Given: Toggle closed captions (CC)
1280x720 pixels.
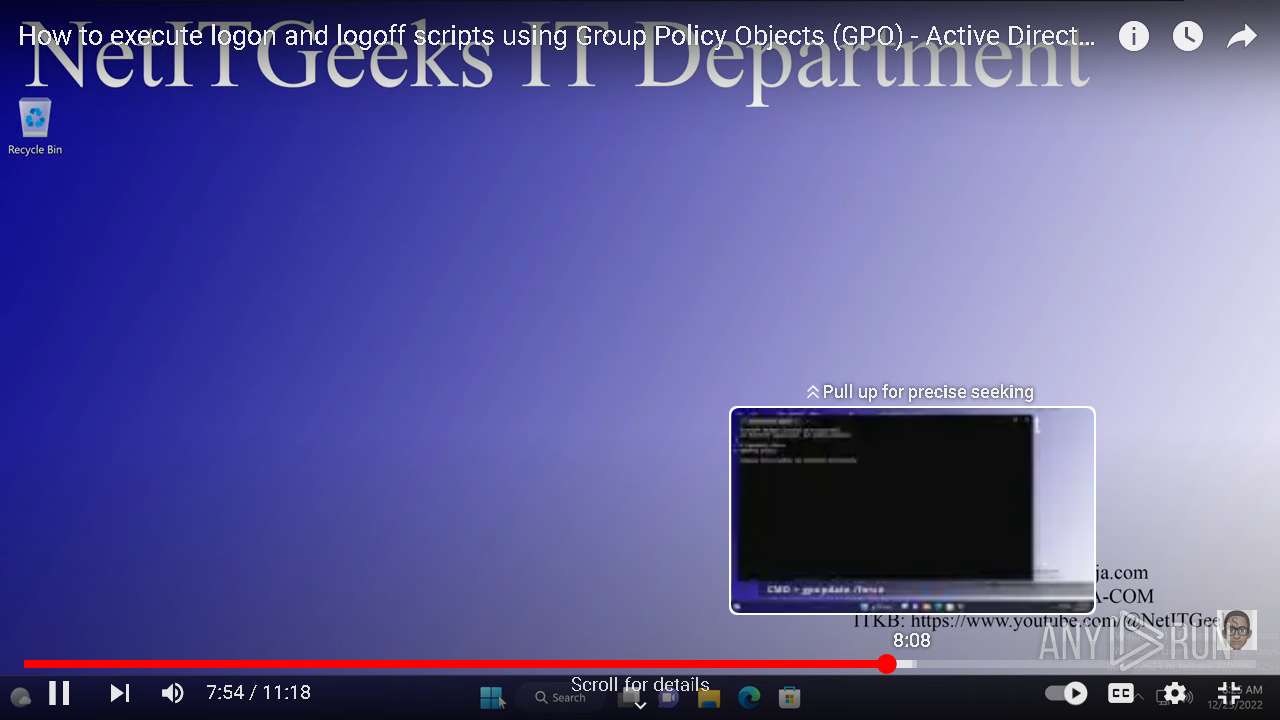Looking at the screenshot, I should click(1121, 692).
